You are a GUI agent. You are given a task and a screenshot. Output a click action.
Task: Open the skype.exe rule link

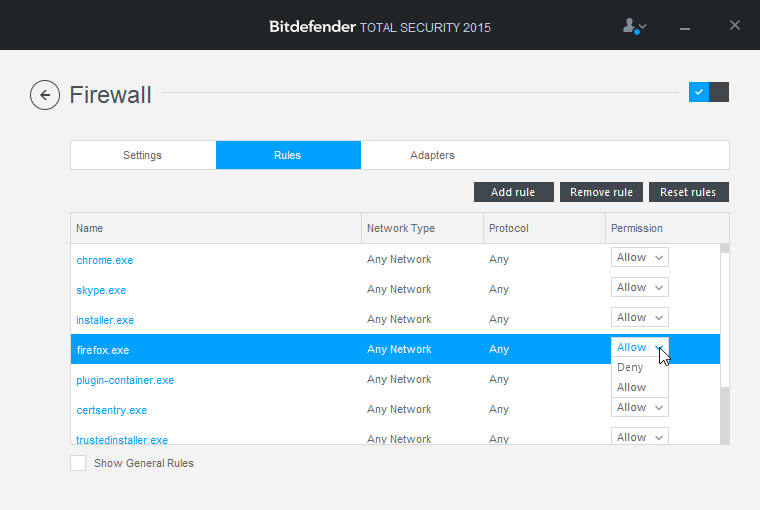tap(101, 290)
